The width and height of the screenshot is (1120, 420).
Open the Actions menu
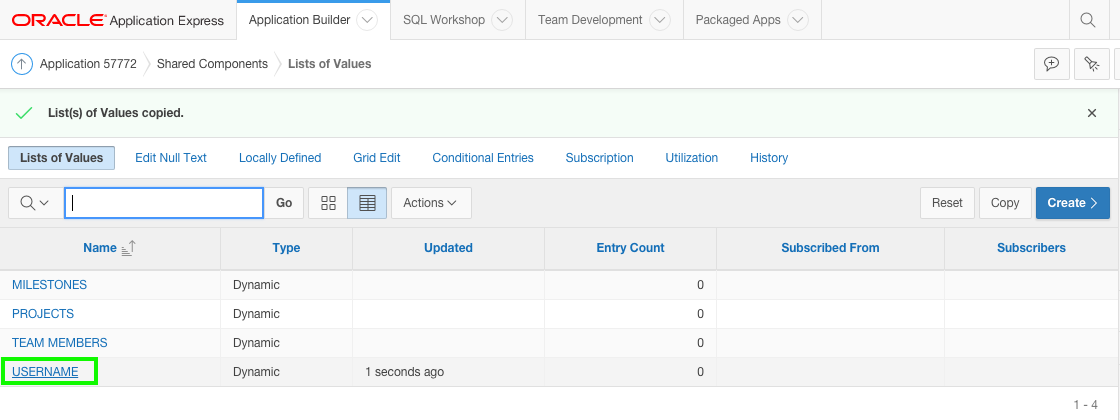coord(430,203)
